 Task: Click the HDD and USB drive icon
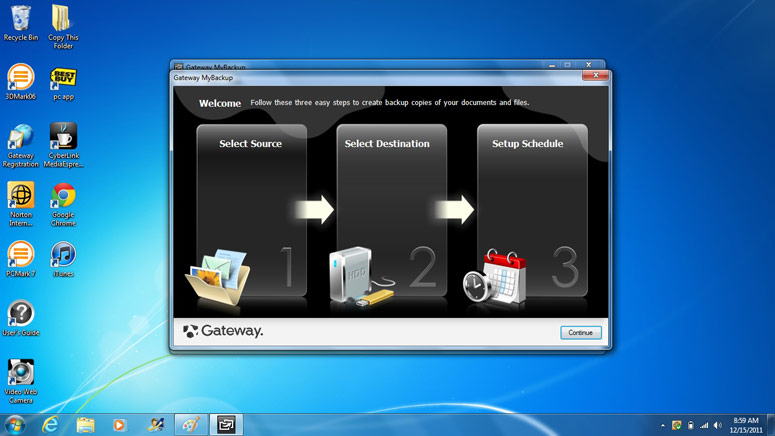361,276
